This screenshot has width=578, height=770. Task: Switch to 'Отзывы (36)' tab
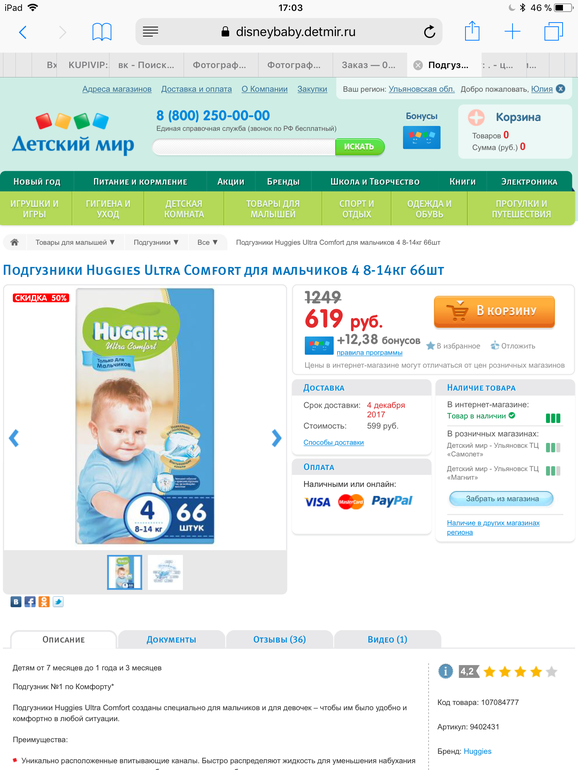[279, 639]
